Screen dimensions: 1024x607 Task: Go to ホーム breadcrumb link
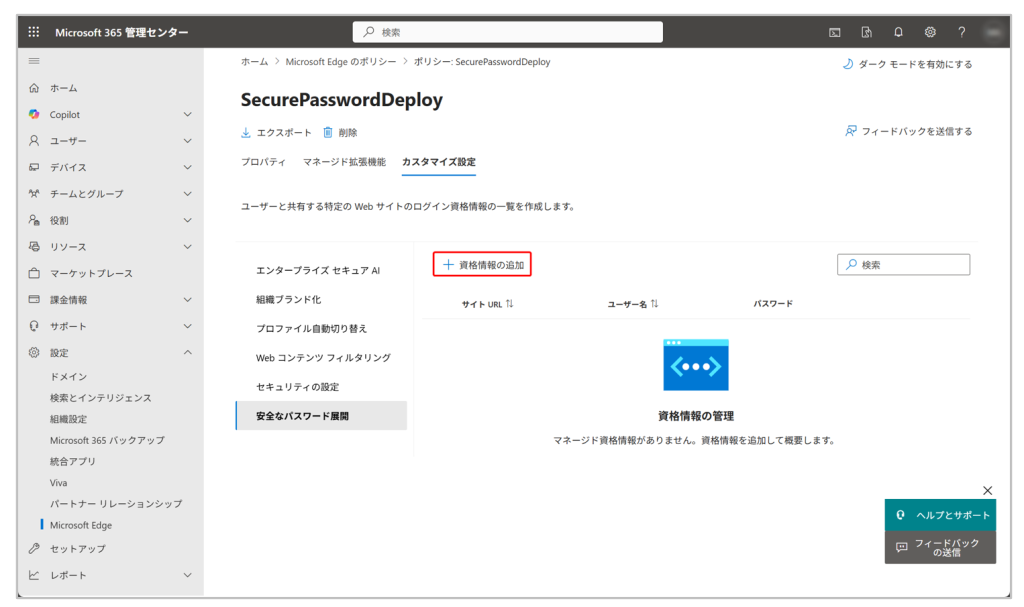pos(255,61)
